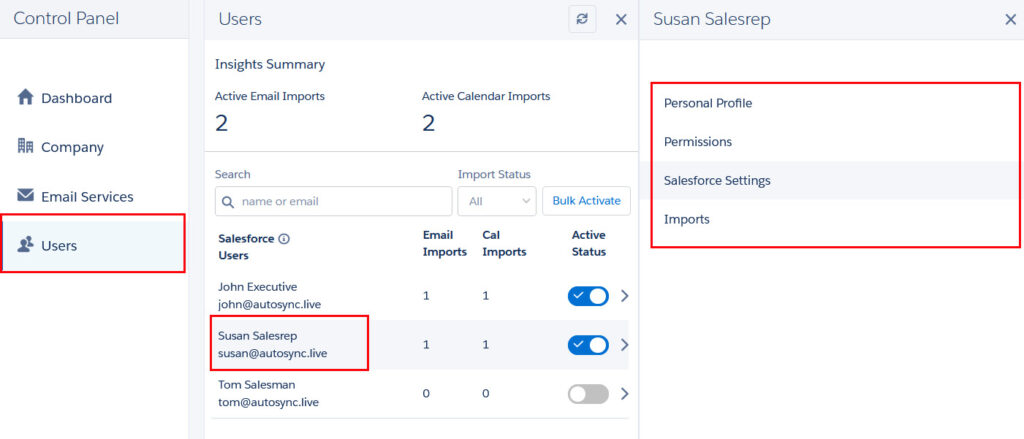Expand Tom Salesman's details chevron
Image resolution: width=1024 pixels, height=439 pixels.
(624, 394)
